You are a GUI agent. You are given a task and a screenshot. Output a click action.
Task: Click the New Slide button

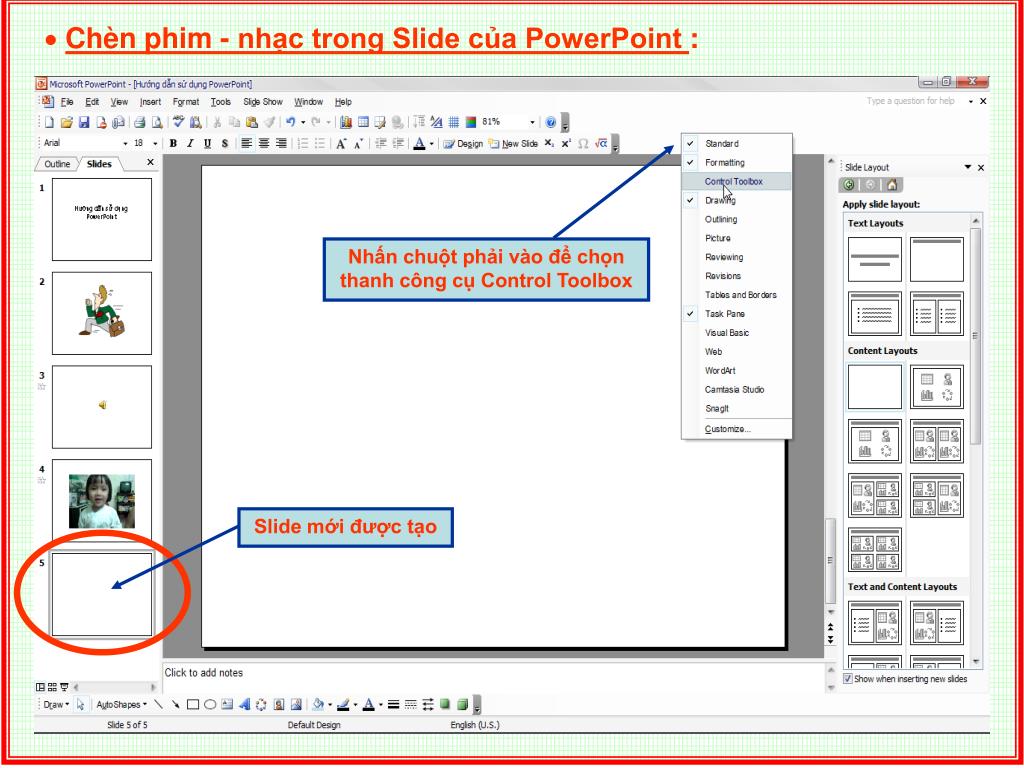513,144
